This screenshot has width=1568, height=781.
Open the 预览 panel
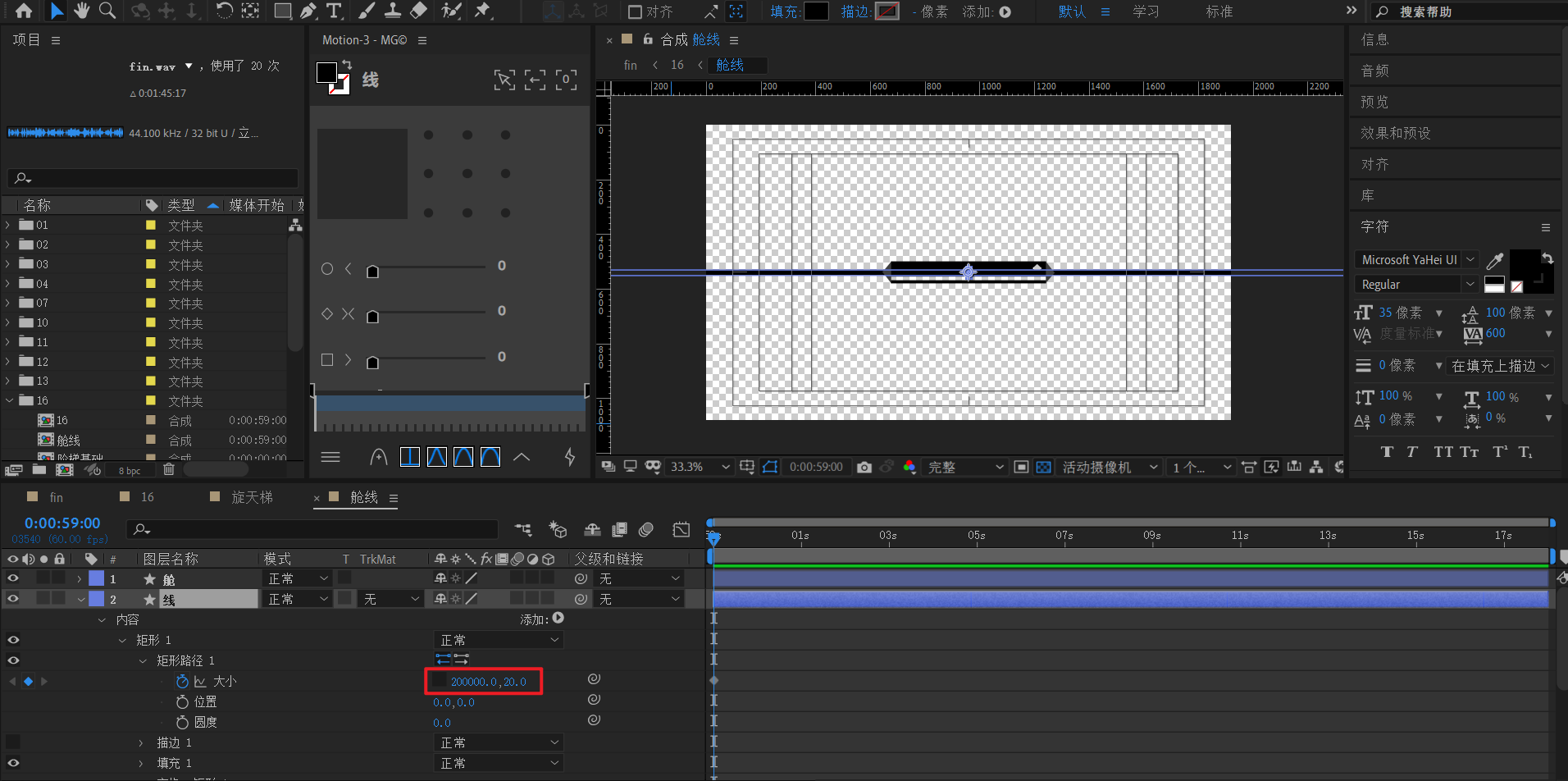(x=1374, y=102)
